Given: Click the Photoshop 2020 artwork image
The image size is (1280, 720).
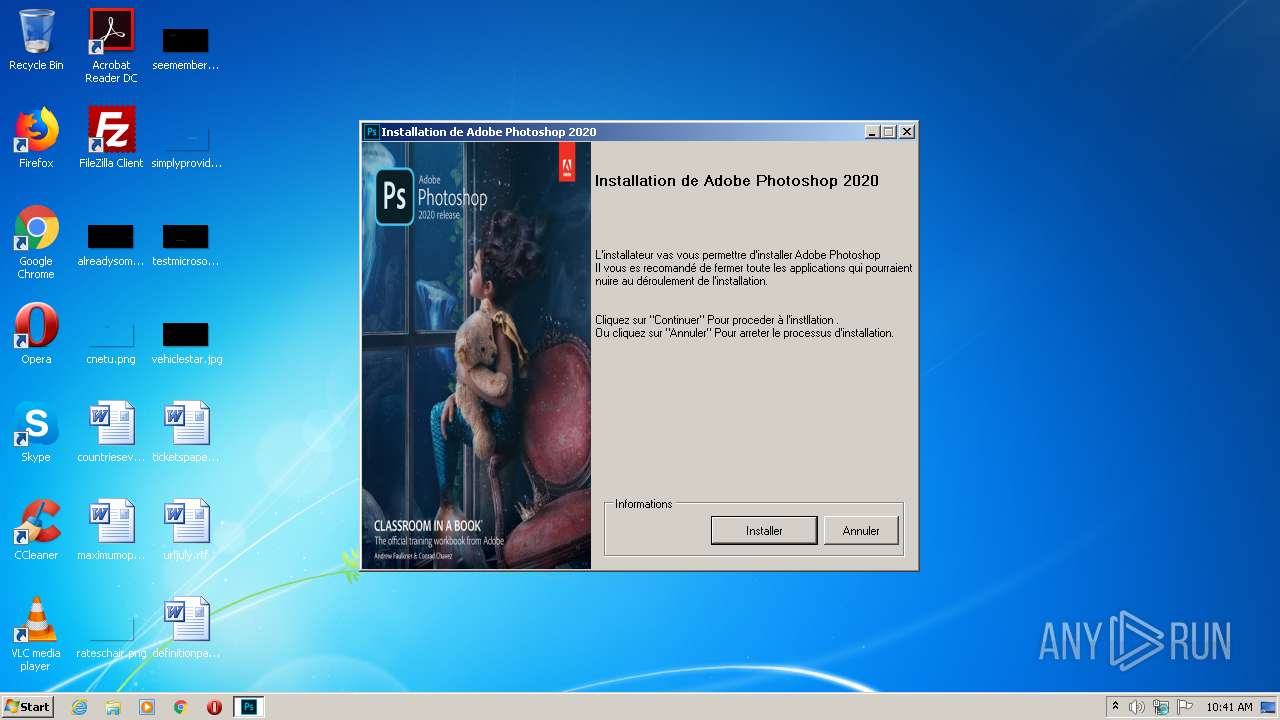Looking at the screenshot, I should coord(476,355).
